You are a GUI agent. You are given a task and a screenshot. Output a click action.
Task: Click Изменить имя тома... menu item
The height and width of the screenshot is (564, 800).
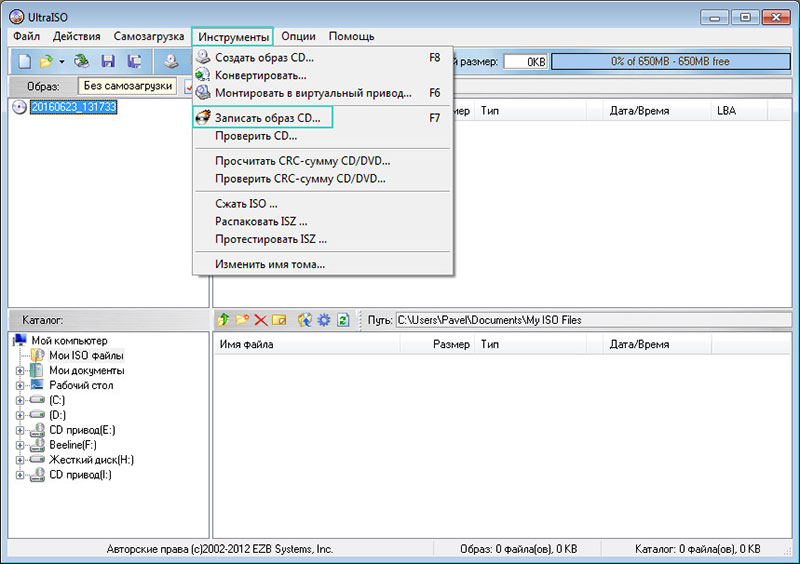coord(269,264)
